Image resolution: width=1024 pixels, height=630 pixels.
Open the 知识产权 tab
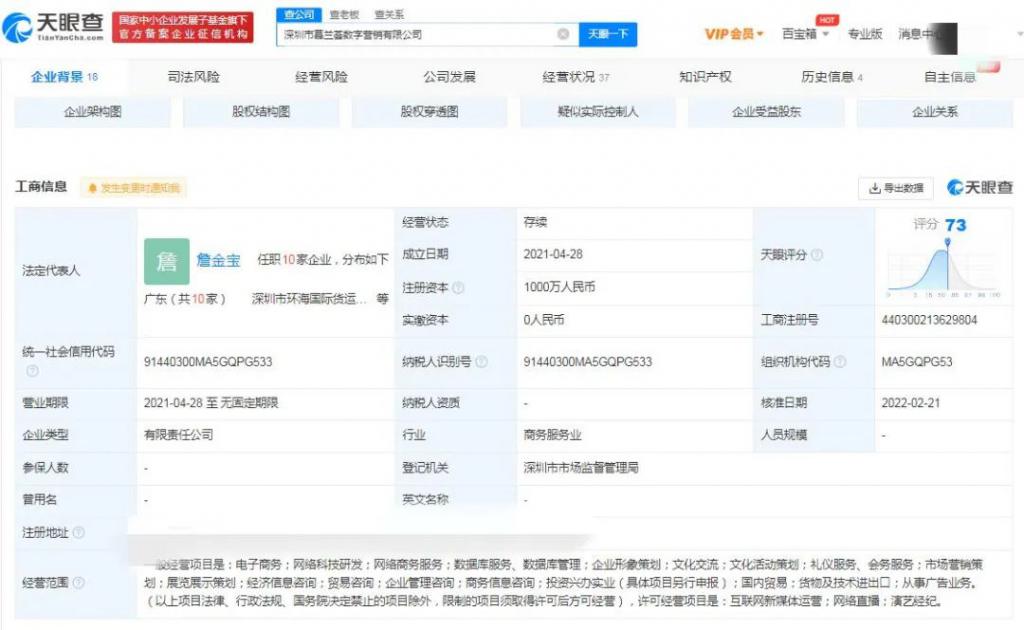coord(705,77)
